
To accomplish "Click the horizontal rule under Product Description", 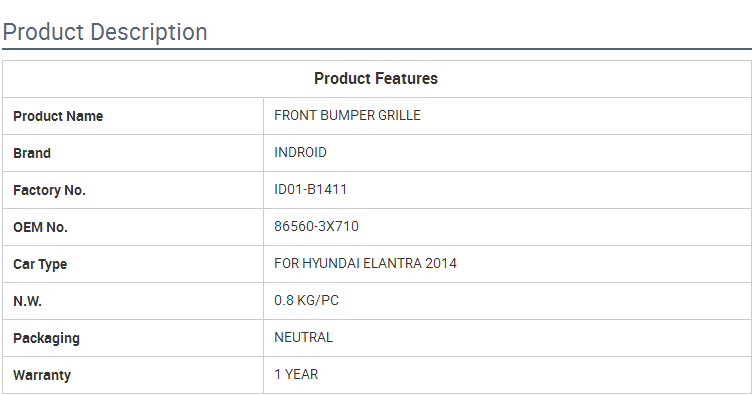I will click(377, 49).
